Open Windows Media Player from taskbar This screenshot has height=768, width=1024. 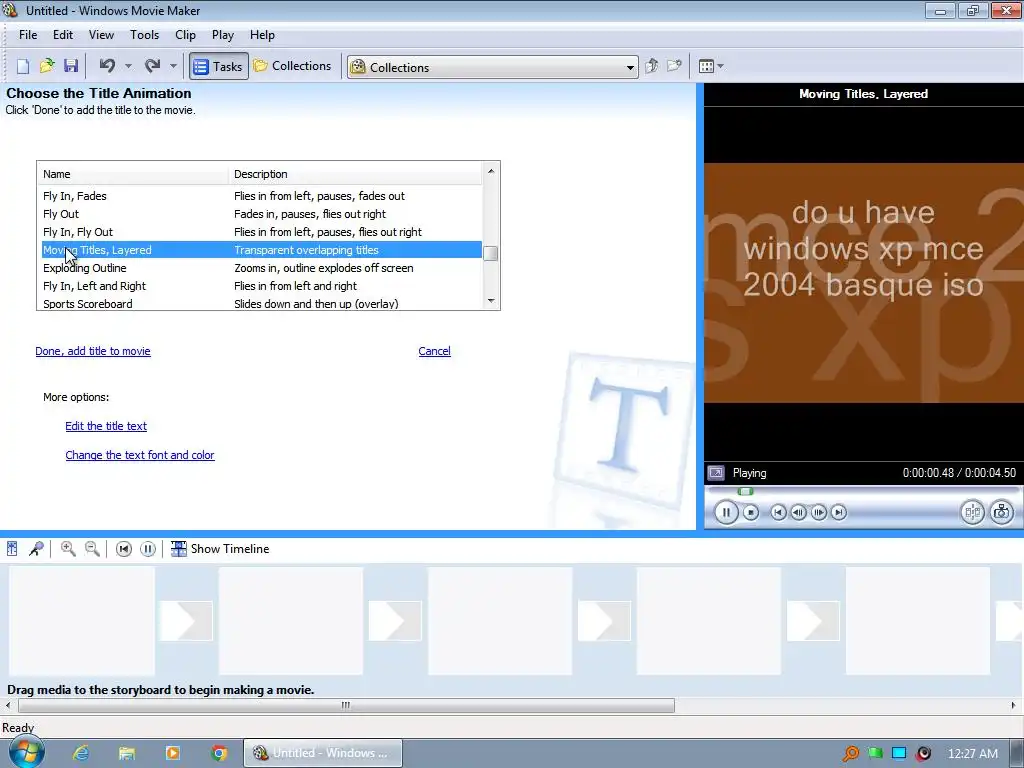(x=173, y=753)
